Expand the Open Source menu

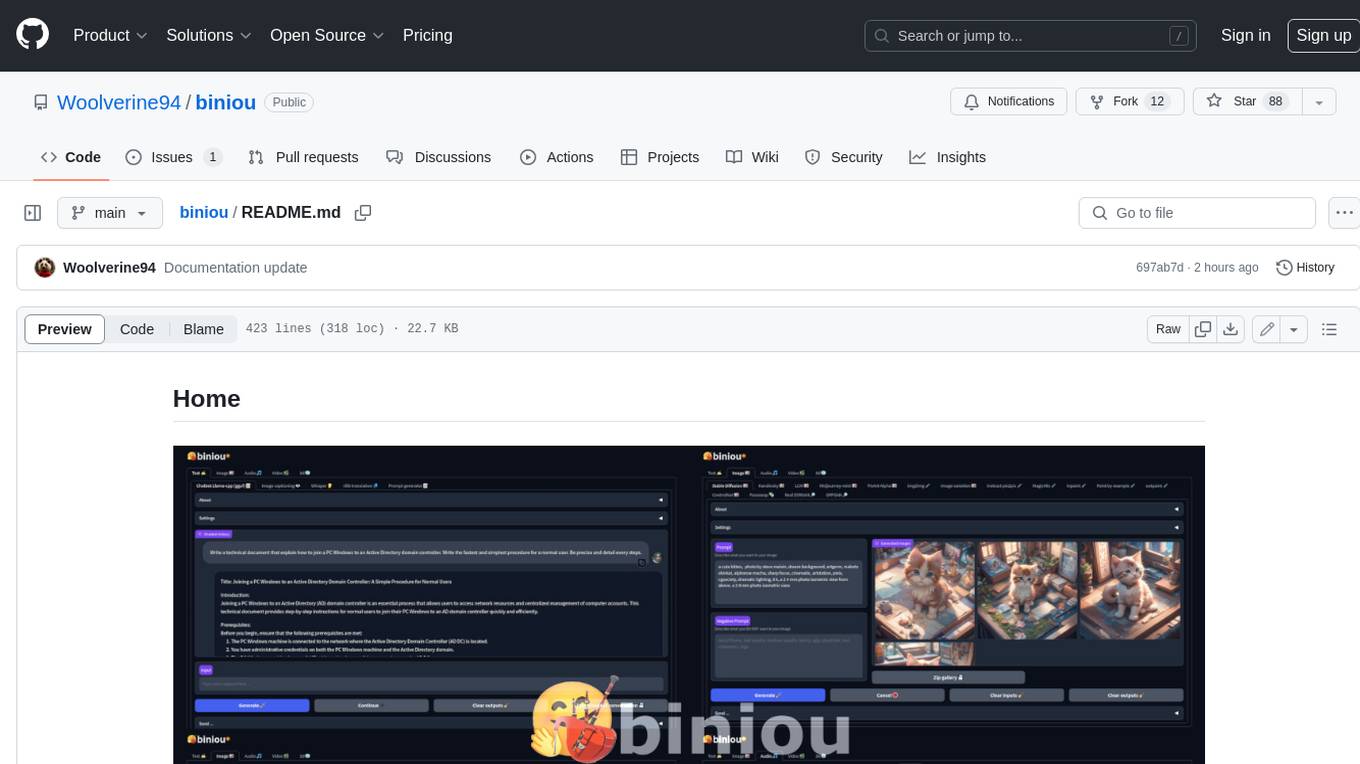327,35
